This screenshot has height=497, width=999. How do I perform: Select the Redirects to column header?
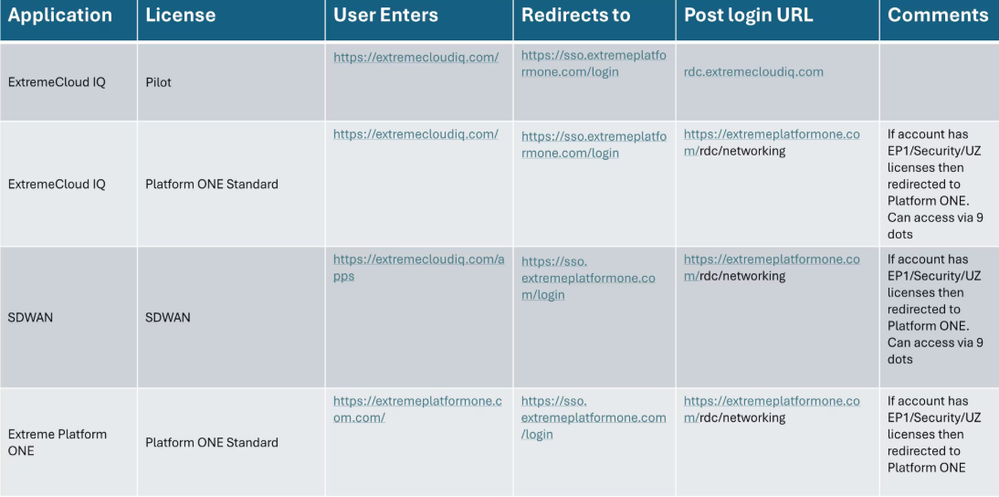point(576,16)
